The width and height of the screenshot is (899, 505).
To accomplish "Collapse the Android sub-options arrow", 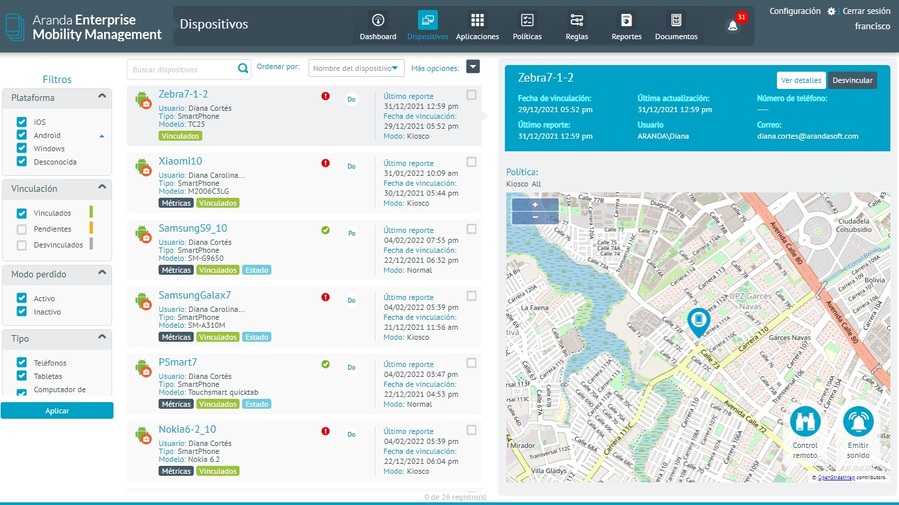I will 102,136.
